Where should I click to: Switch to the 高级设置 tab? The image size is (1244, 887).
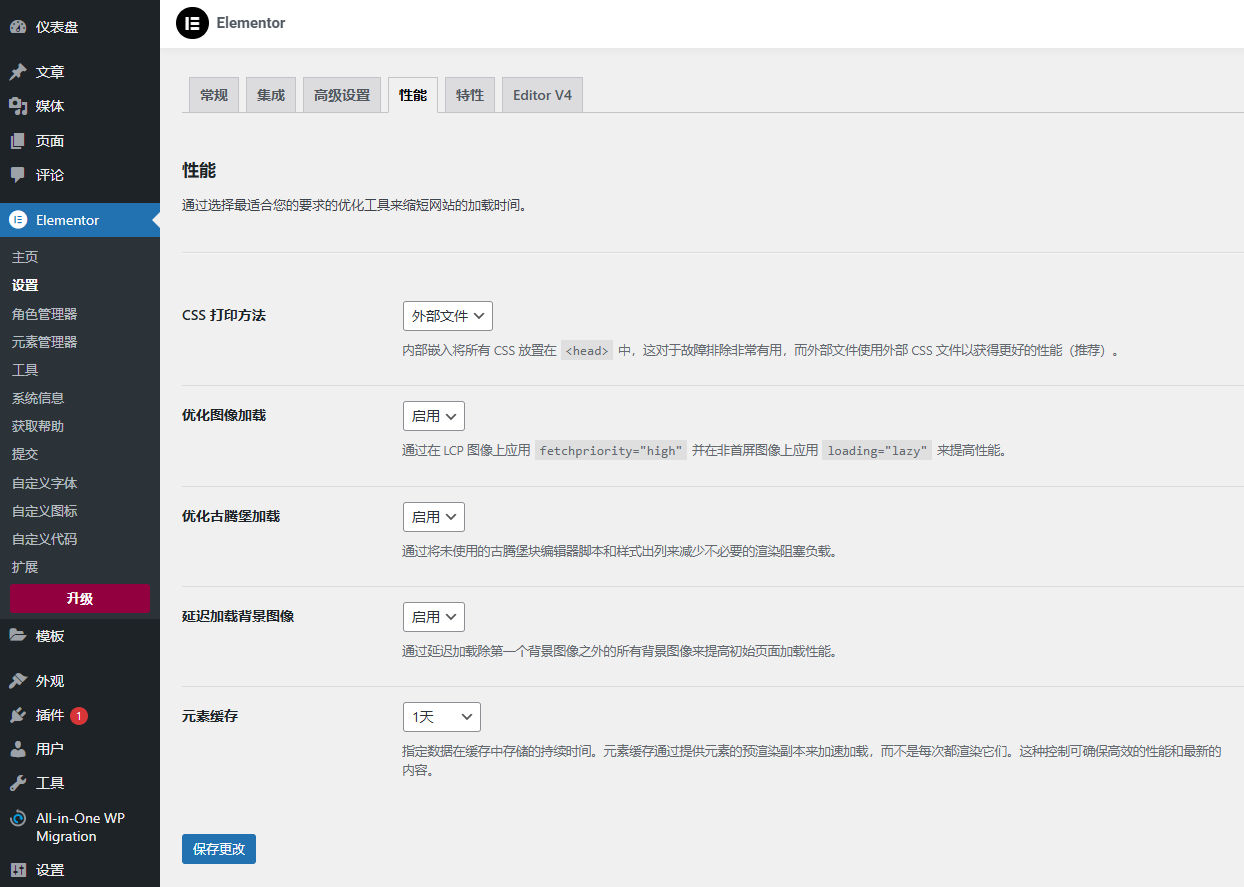click(341, 95)
